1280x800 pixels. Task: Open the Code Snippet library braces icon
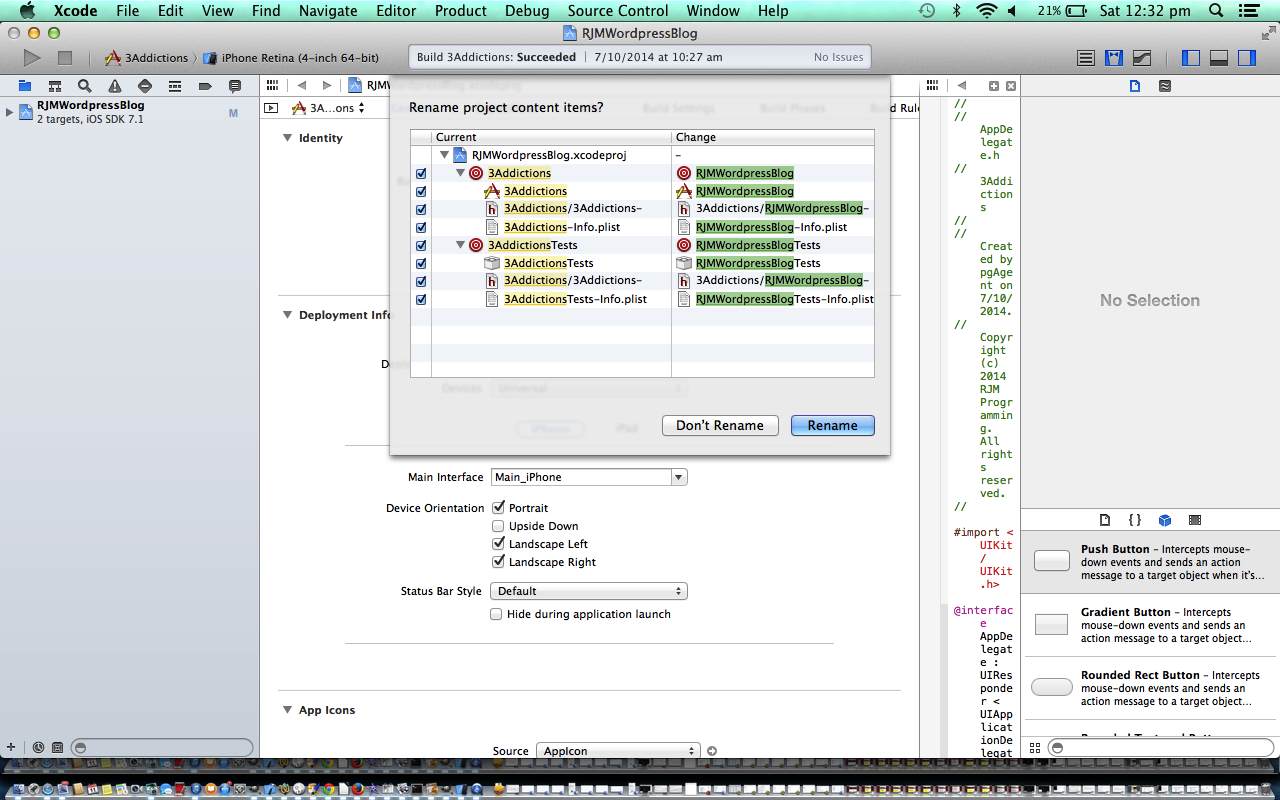click(1135, 520)
